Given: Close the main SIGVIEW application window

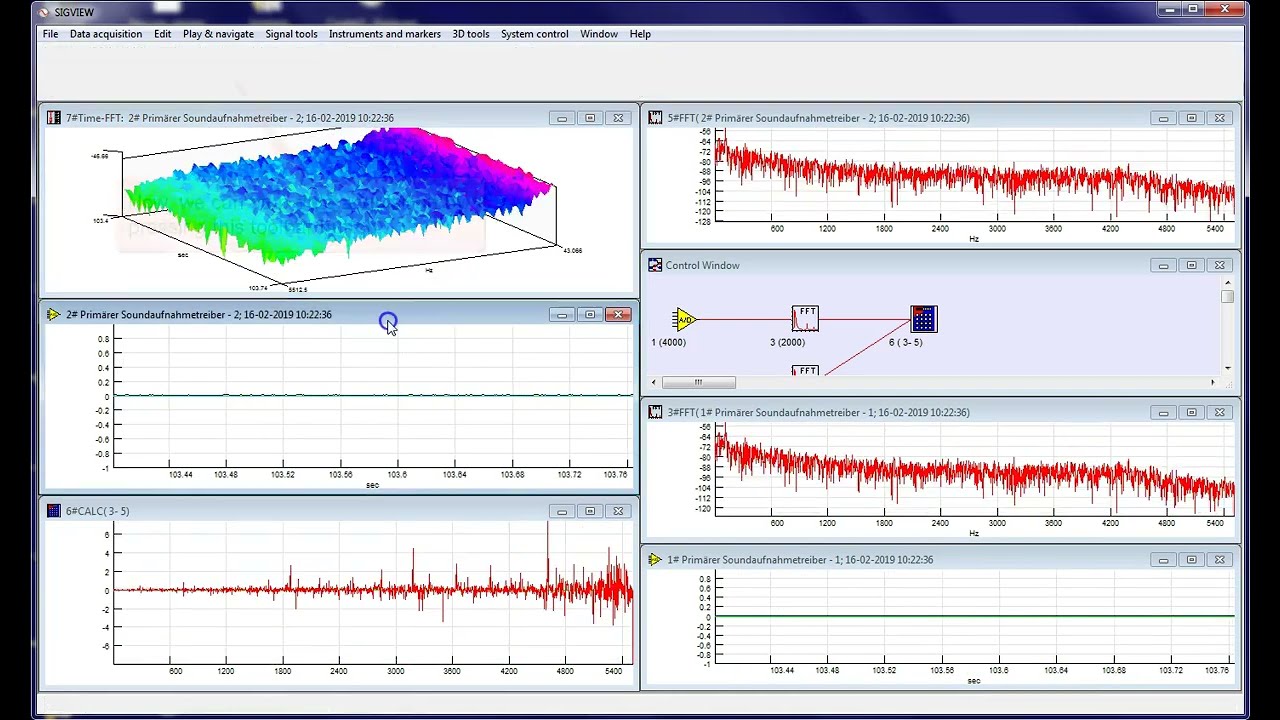Looking at the screenshot, I should [1226, 9].
